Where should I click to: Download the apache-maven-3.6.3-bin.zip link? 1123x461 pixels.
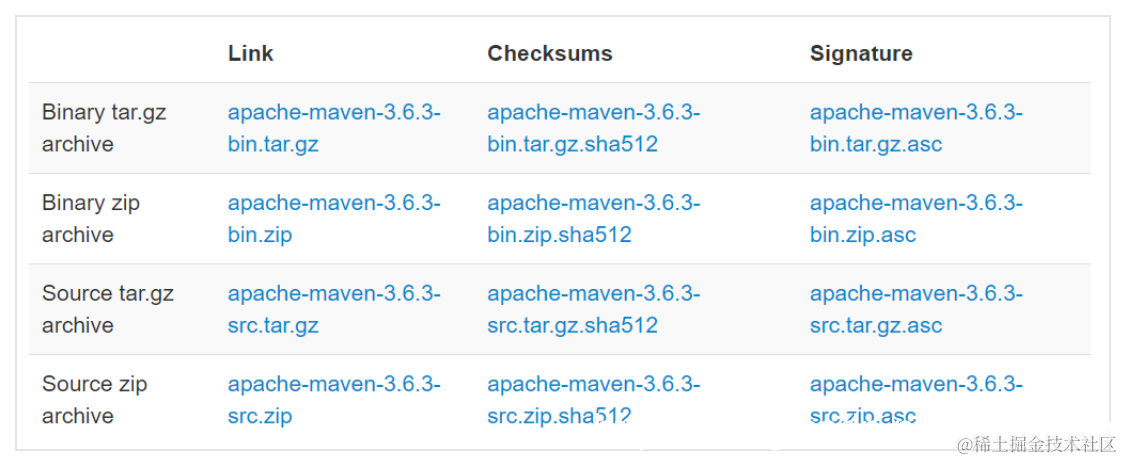(x=334, y=219)
